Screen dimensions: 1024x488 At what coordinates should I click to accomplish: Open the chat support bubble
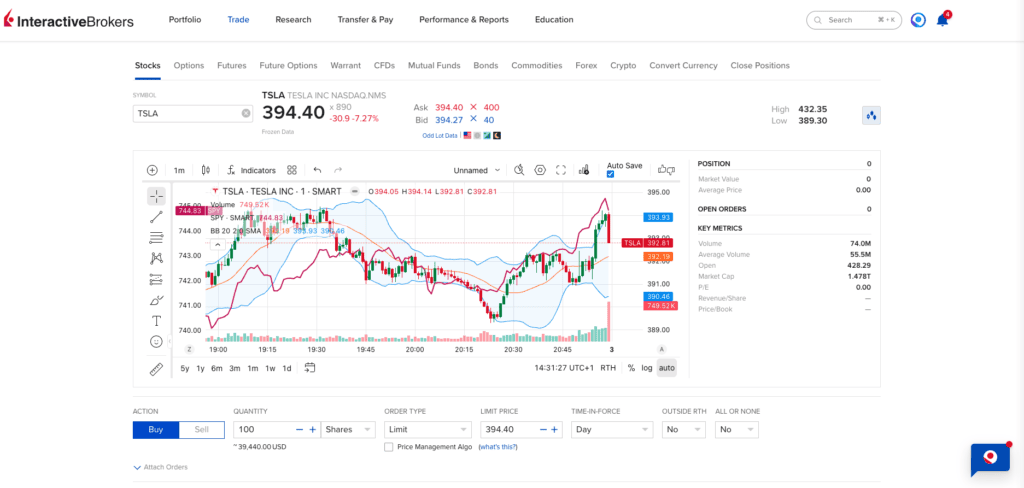click(x=990, y=459)
